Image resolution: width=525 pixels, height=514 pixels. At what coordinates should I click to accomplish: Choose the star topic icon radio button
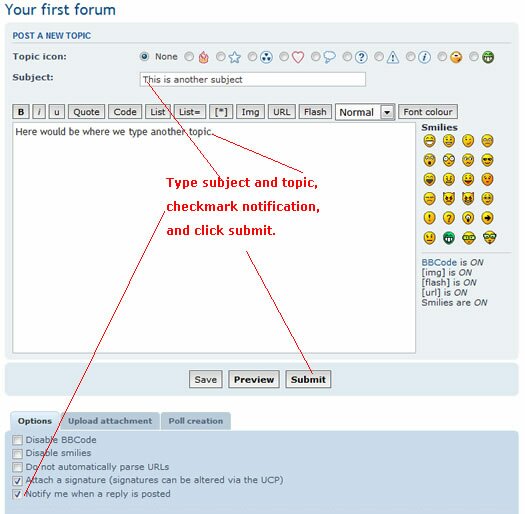click(221, 57)
